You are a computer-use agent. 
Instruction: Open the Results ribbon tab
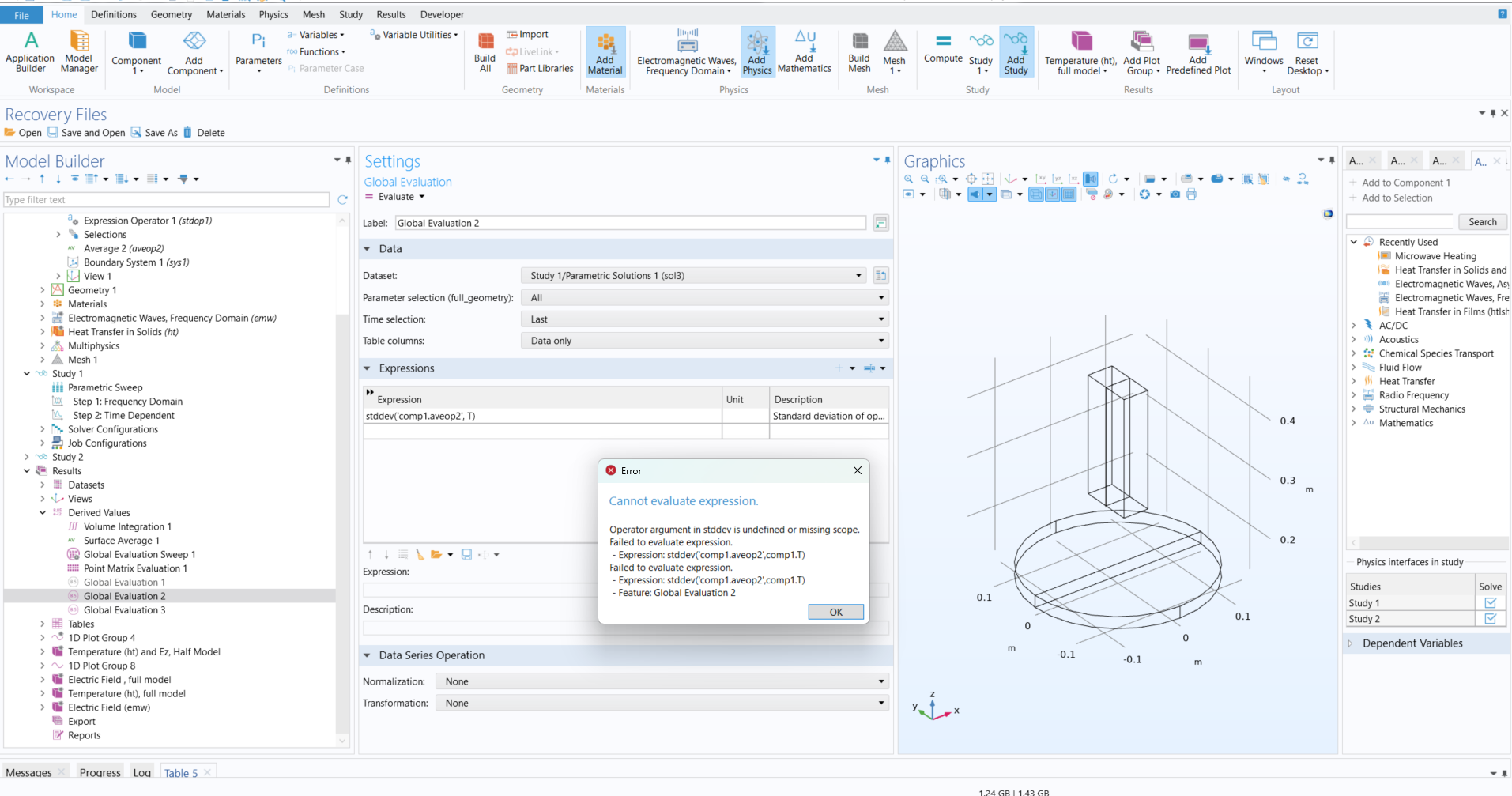tap(390, 14)
